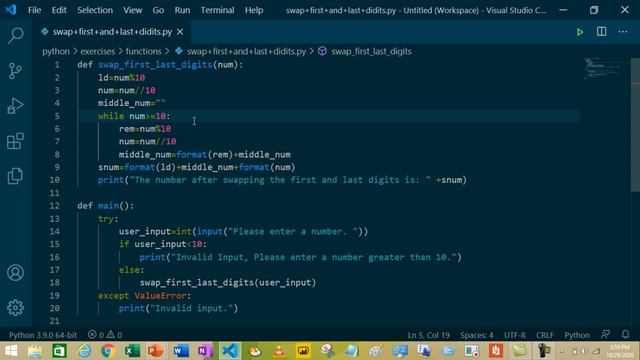
Task: Run Python file with play button
Action: pos(580,32)
